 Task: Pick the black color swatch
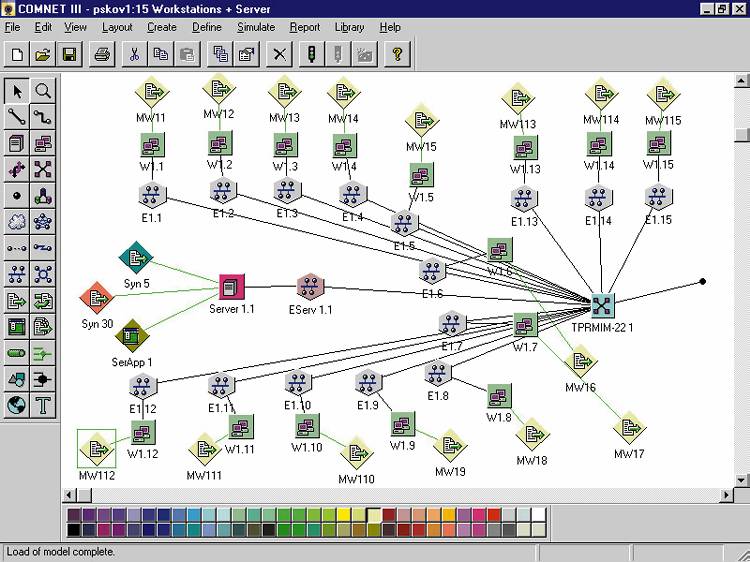click(x=74, y=530)
